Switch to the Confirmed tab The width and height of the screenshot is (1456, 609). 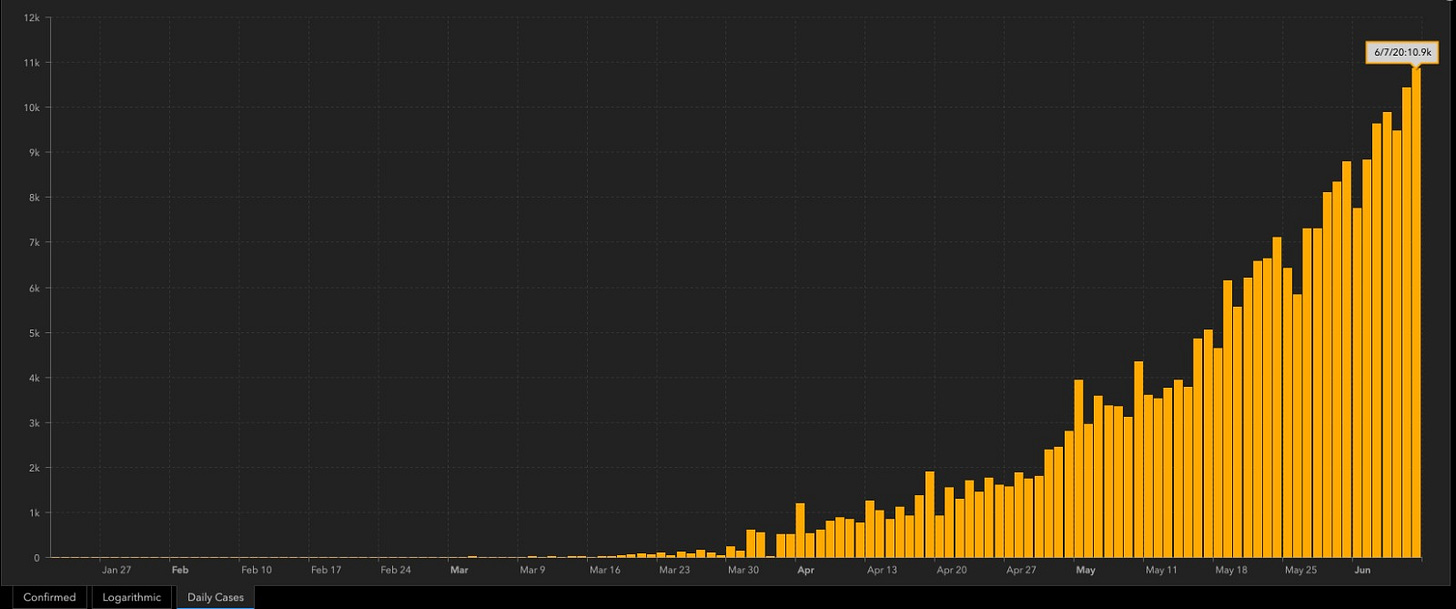pyautogui.click(x=49, y=597)
